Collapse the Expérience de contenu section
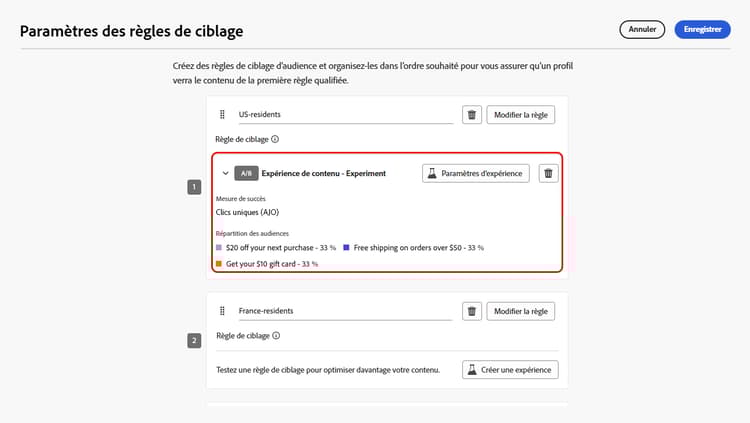Viewport: 750px width, 423px height. click(225, 173)
